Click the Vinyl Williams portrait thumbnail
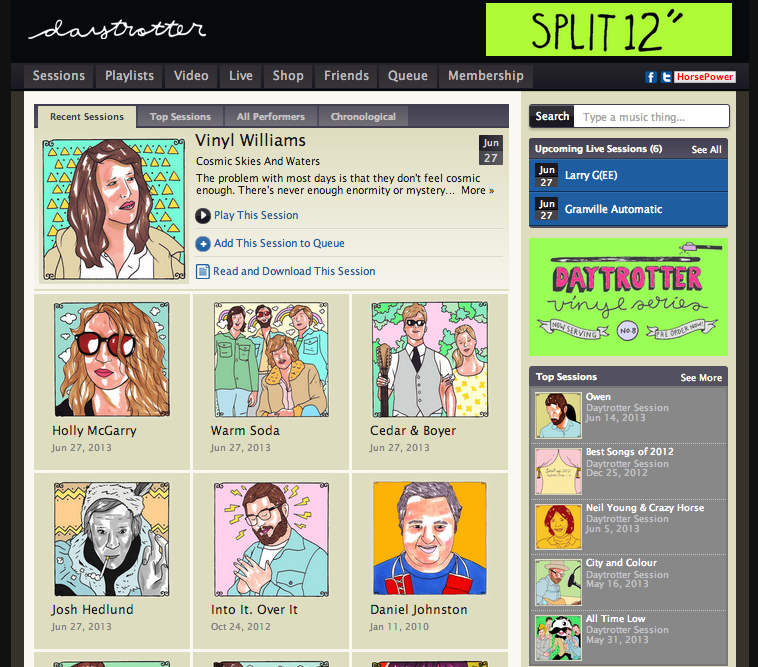The image size is (758, 667). 114,210
